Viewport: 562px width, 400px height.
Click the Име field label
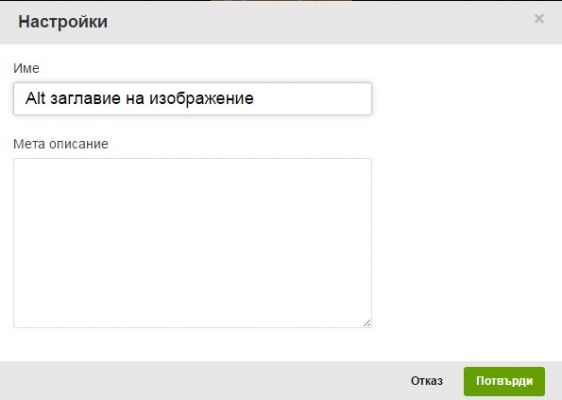26,68
